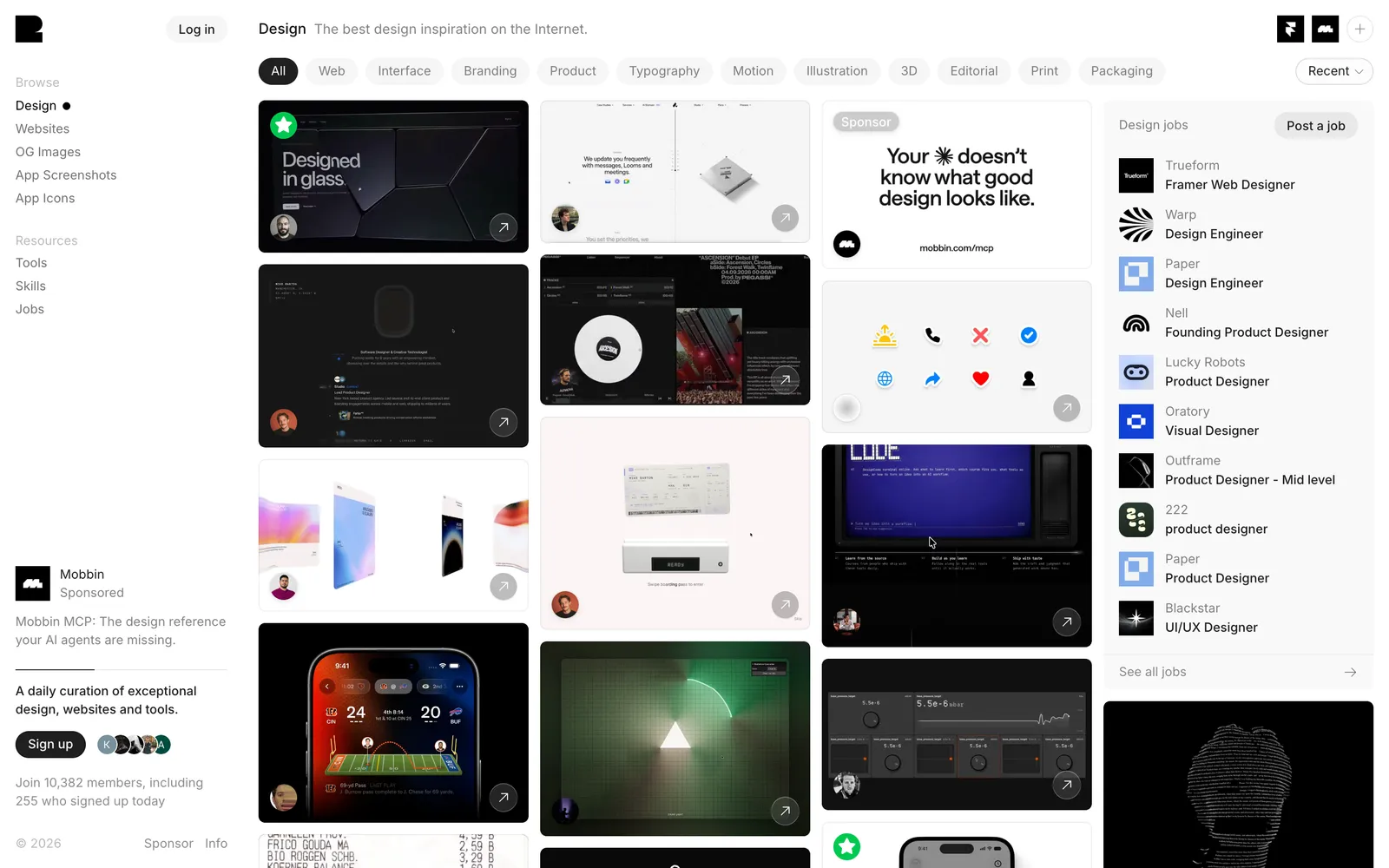Viewport: 1389px width, 868px height.
Task: Open arrow on the blue CODE terminal card
Action: pyautogui.click(x=1067, y=621)
